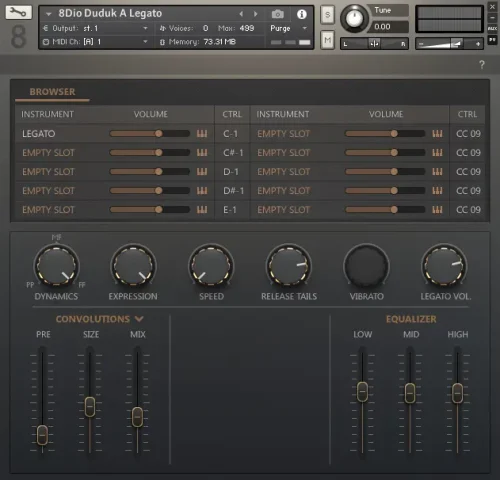Open the Purge dropdown menu
Viewport: 500px width, 480px height.
[x=288, y=28]
